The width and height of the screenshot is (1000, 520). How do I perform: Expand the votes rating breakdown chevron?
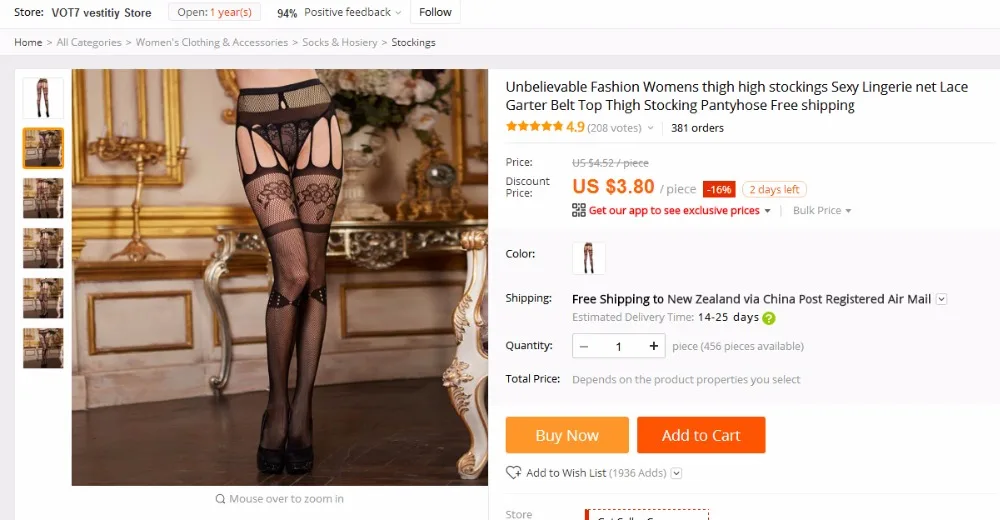tap(651, 128)
